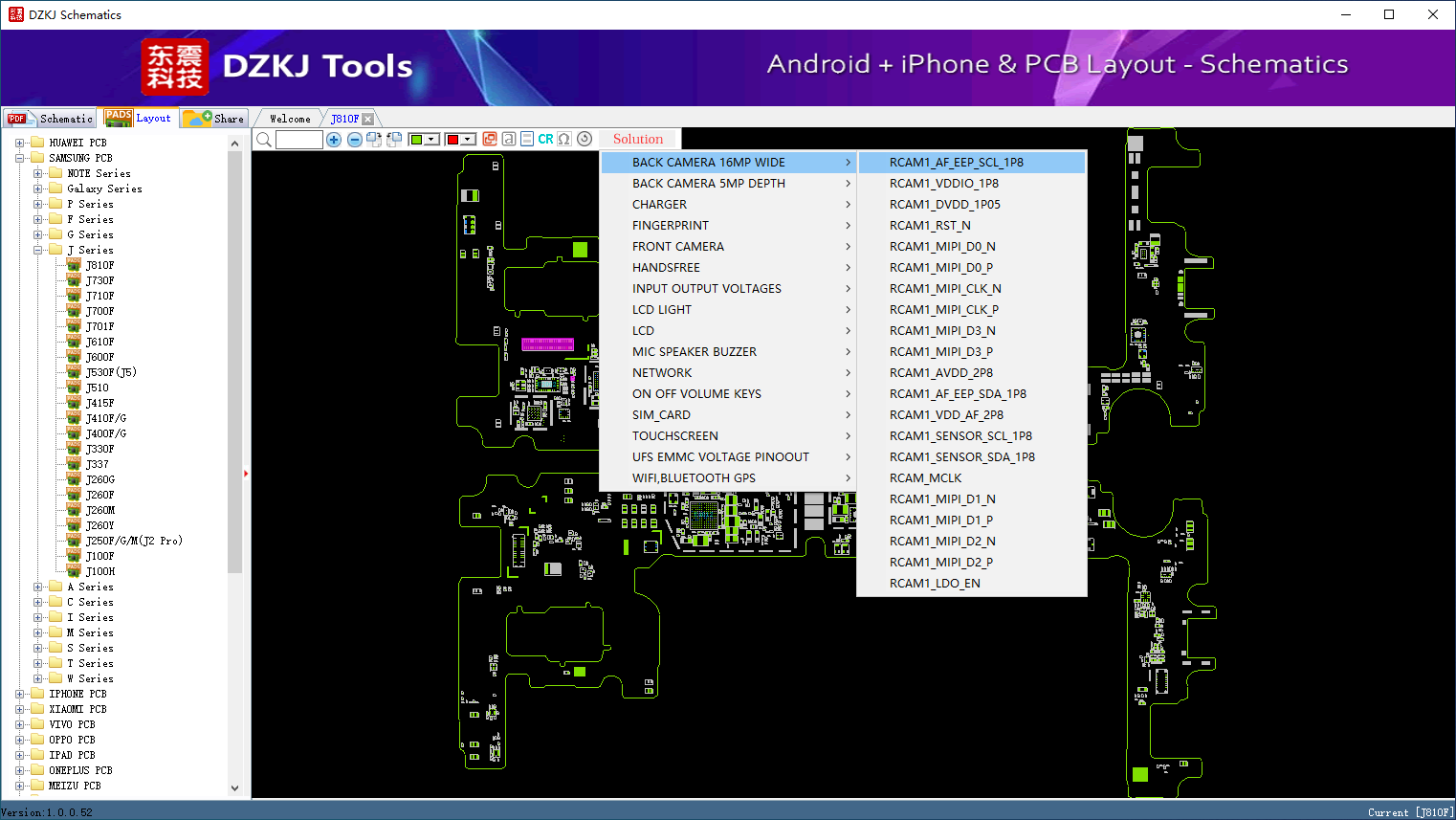Click the teal CR icon
The width and height of the screenshot is (1456, 820).
tap(545, 139)
